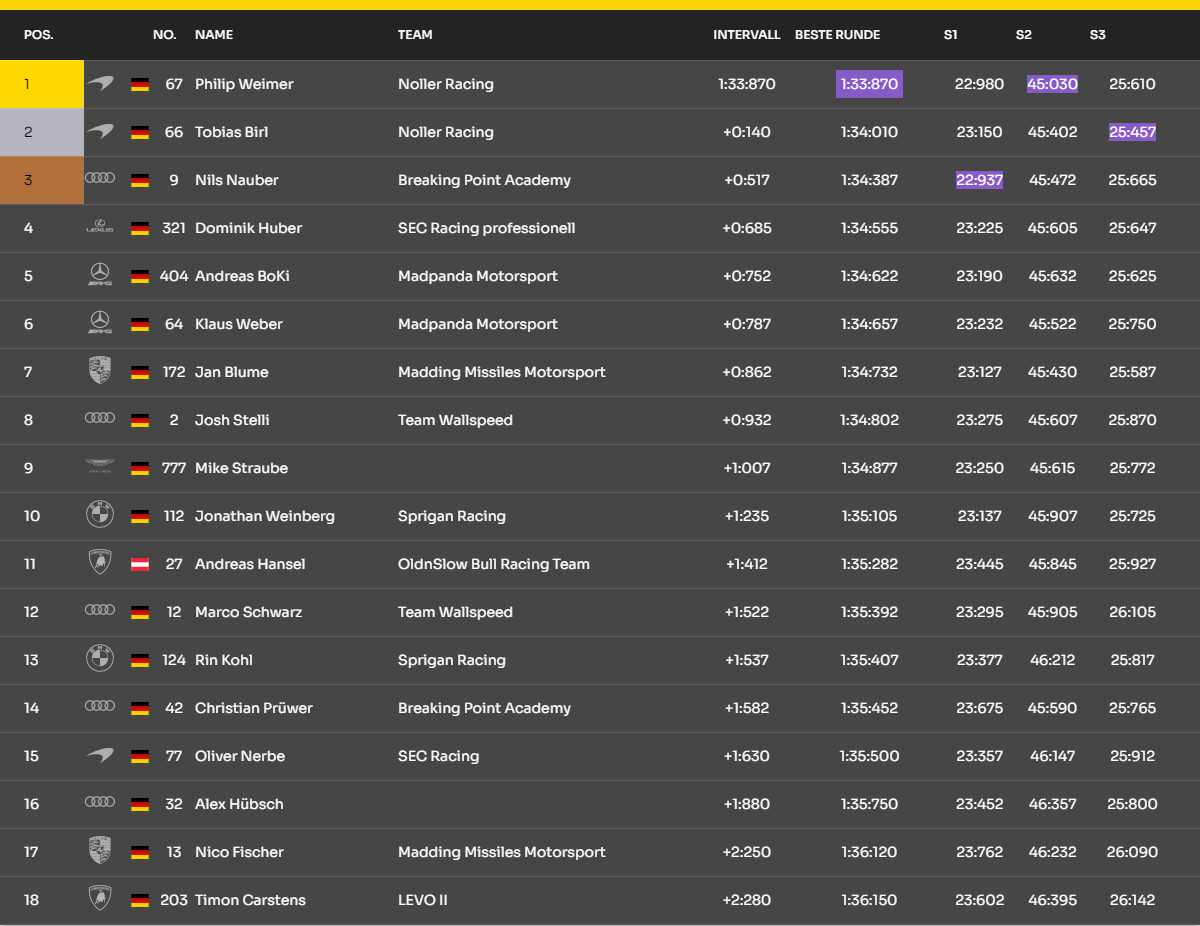Click the gold position 1 cell

pos(42,84)
